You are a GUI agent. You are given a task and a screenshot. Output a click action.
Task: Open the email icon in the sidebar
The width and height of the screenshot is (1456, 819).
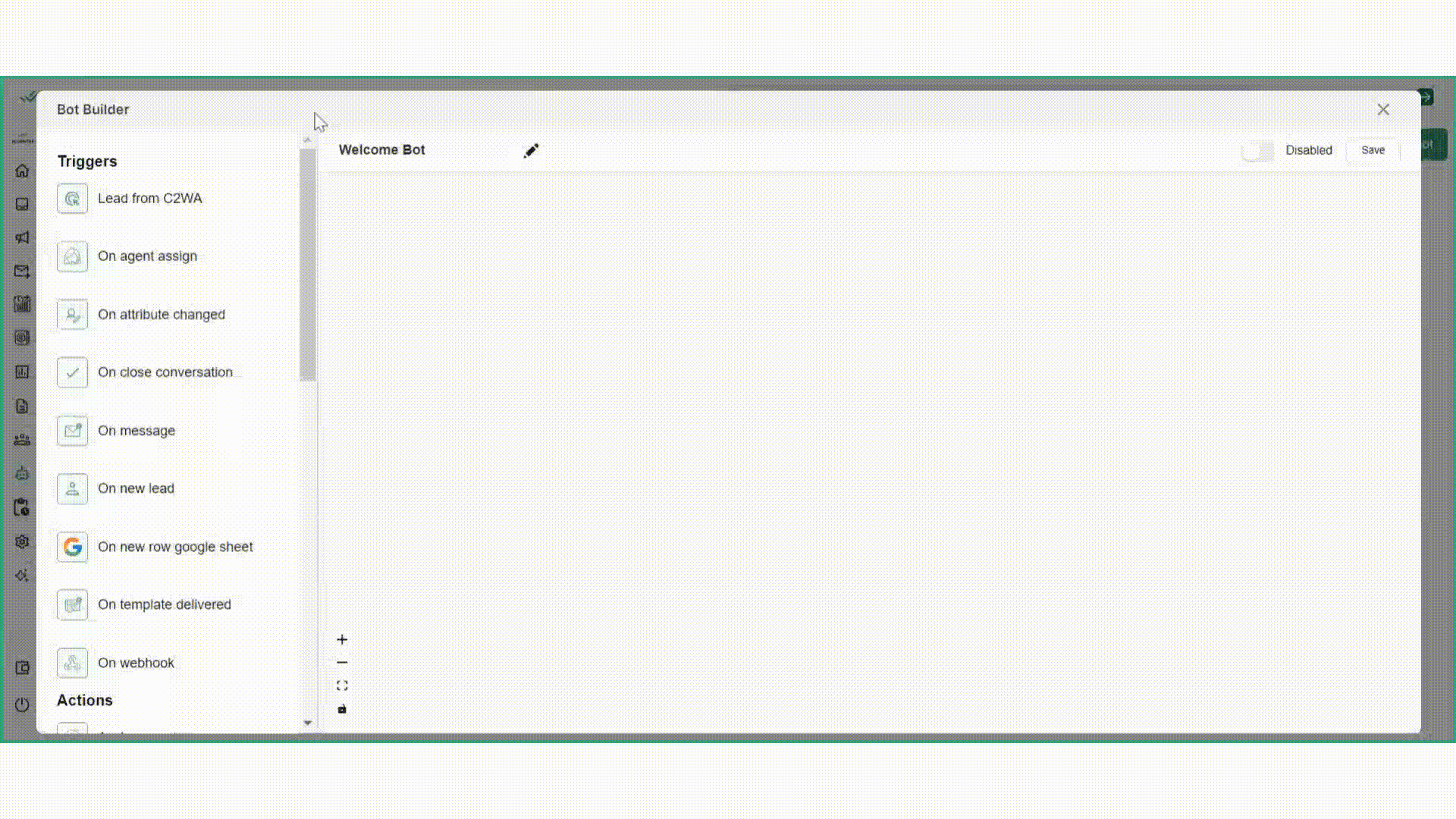click(22, 271)
